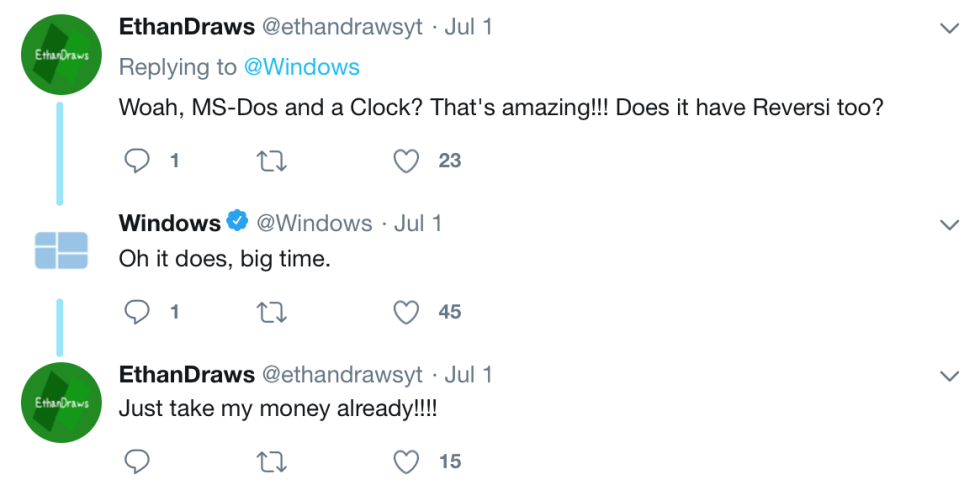The image size is (980, 490).
Task: Open the Jul 1 timestamp on Windows tweet
Action: (418, 223)
